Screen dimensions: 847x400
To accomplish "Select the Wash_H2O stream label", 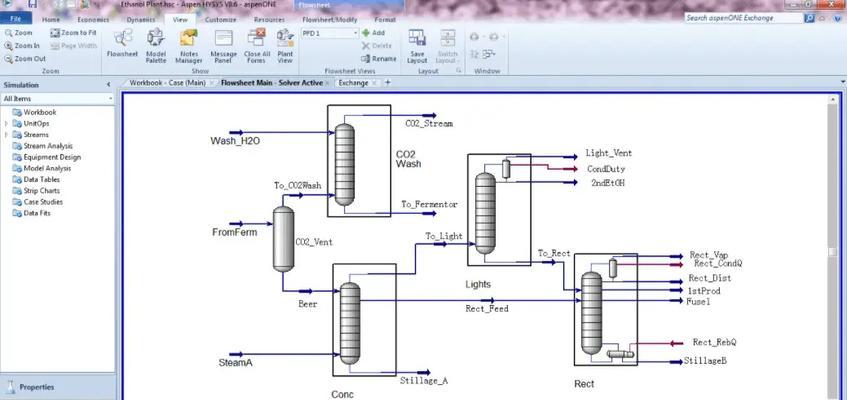I will 235,142.
